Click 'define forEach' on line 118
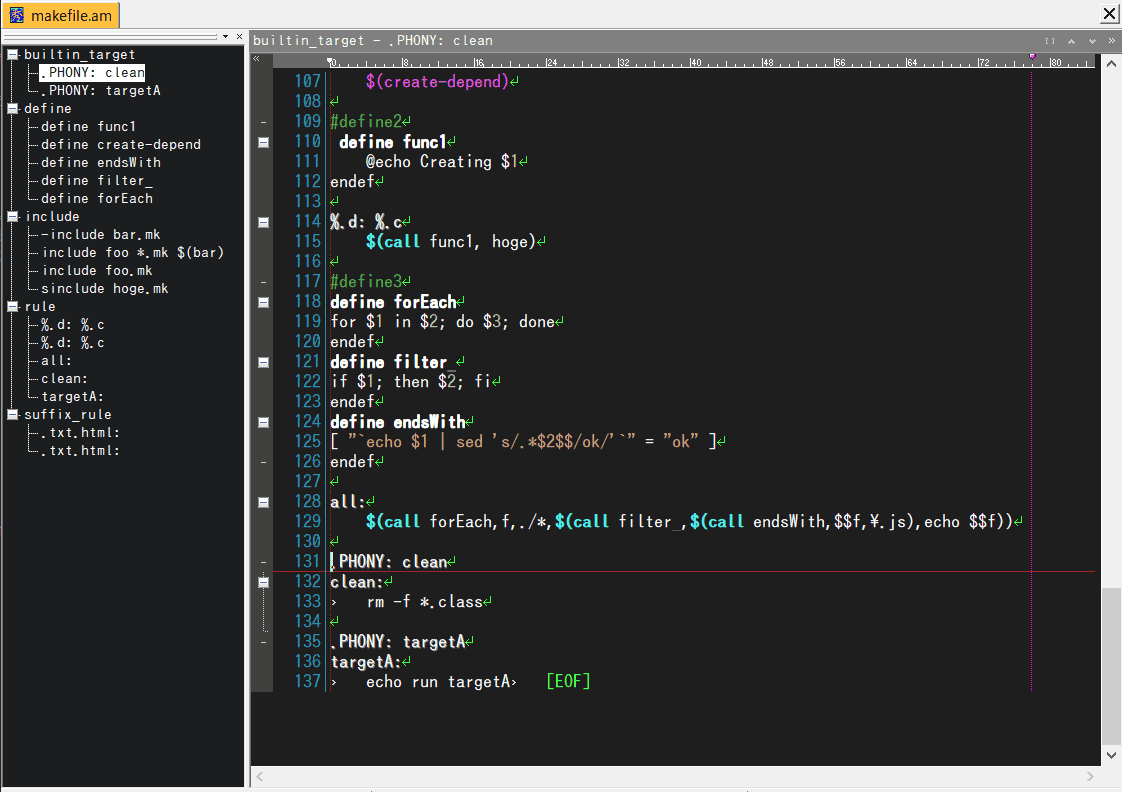 pyautogui.click(x=393, y=301)
